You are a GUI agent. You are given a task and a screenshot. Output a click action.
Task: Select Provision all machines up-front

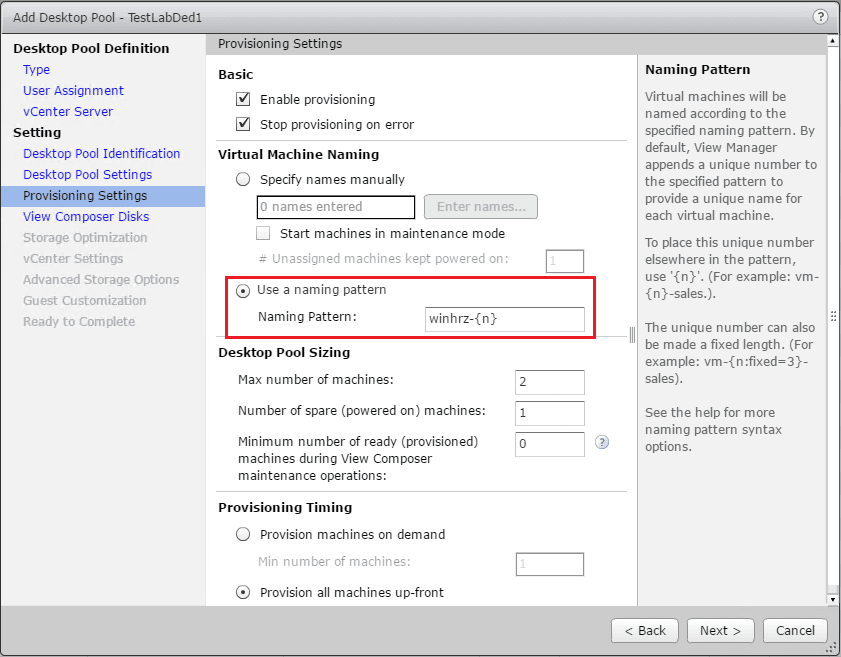(243, 592)
